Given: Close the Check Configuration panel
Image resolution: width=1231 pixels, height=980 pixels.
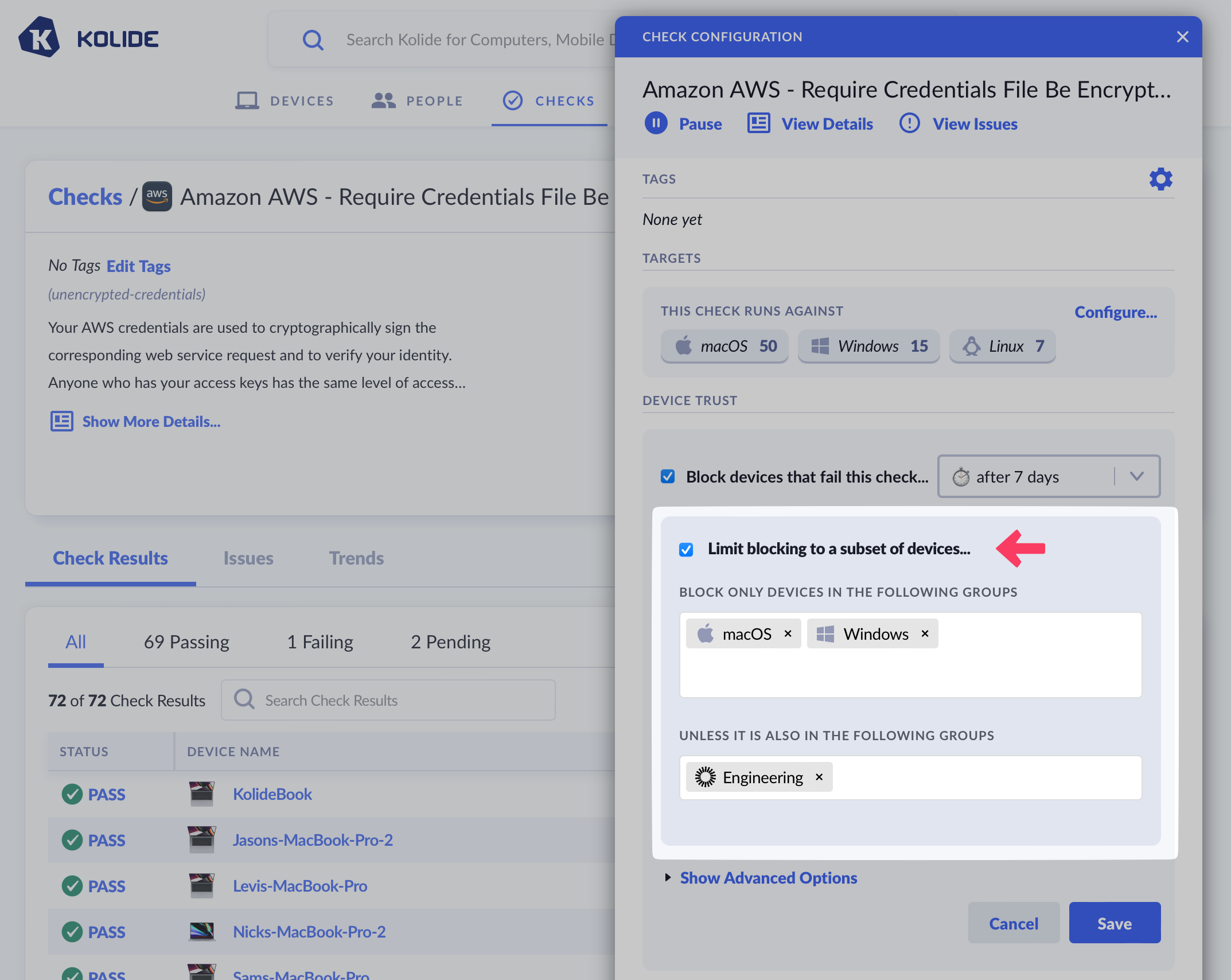Looking at the screenshot, I should (x=1182, y=37).
